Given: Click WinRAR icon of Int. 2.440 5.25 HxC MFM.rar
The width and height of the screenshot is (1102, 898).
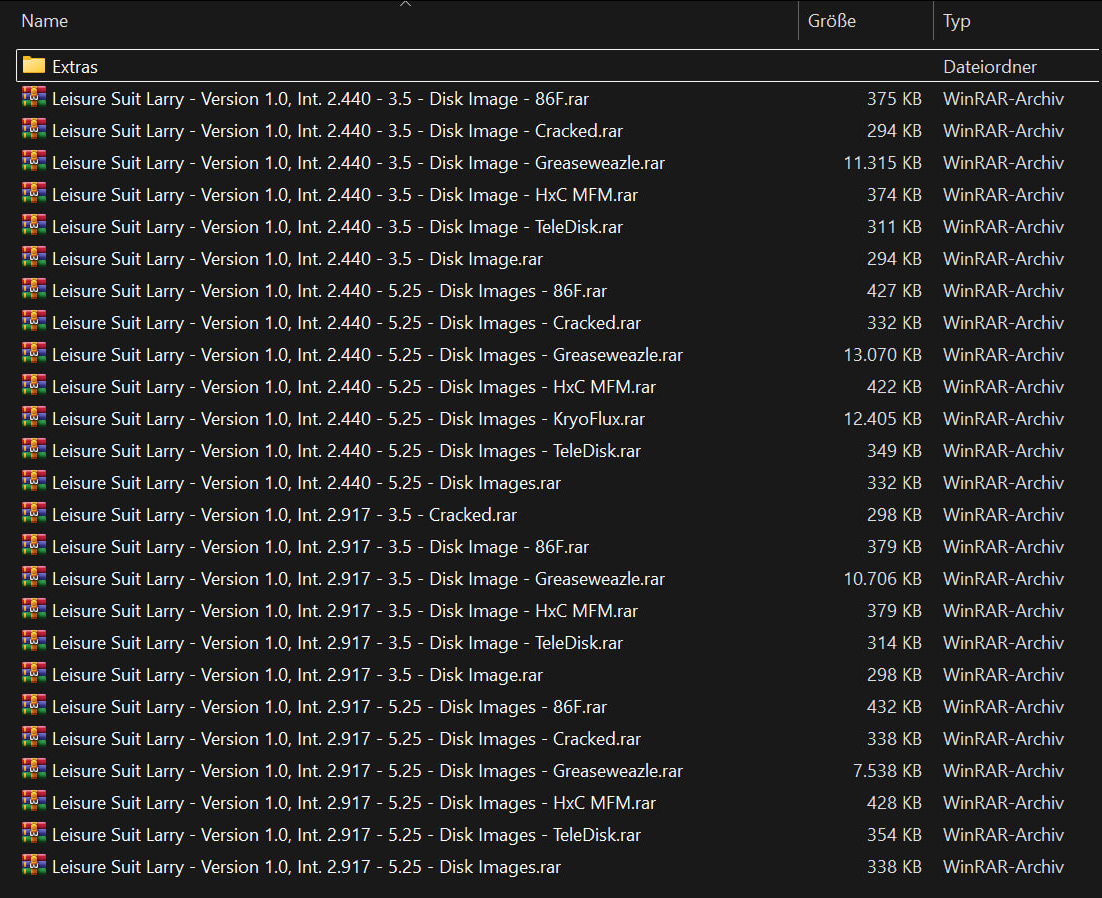Looking at the screenshot, I should pyautogui.click(x=34, y=386).
